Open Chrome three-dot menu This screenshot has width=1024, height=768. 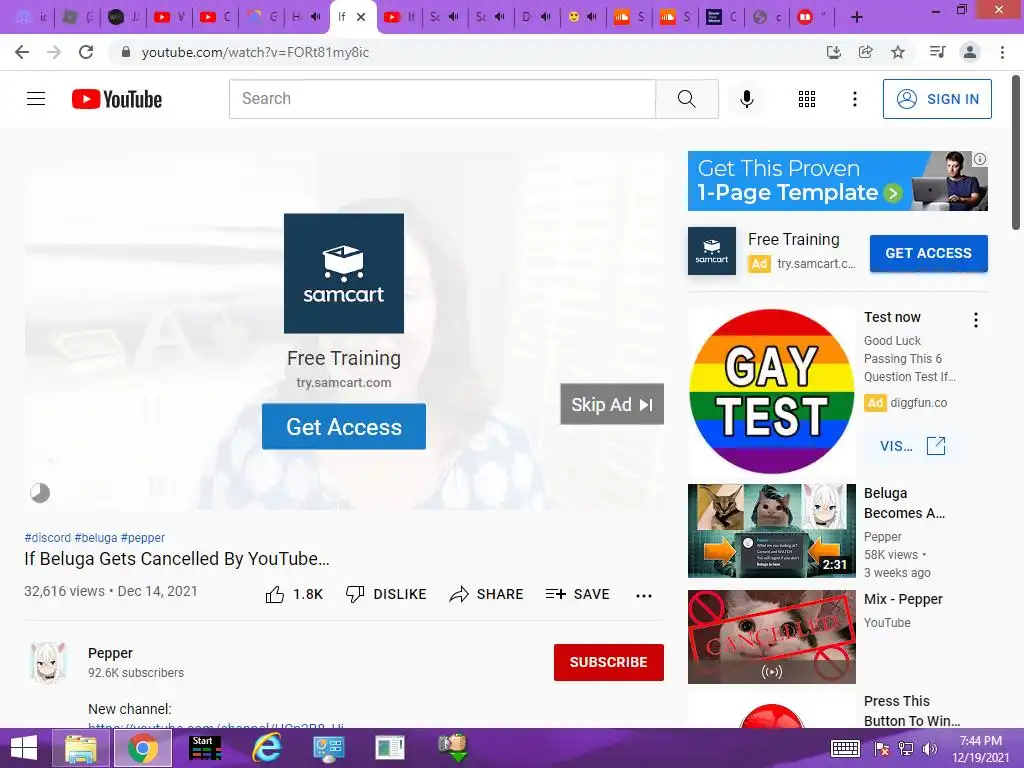tap(1002, 52)
